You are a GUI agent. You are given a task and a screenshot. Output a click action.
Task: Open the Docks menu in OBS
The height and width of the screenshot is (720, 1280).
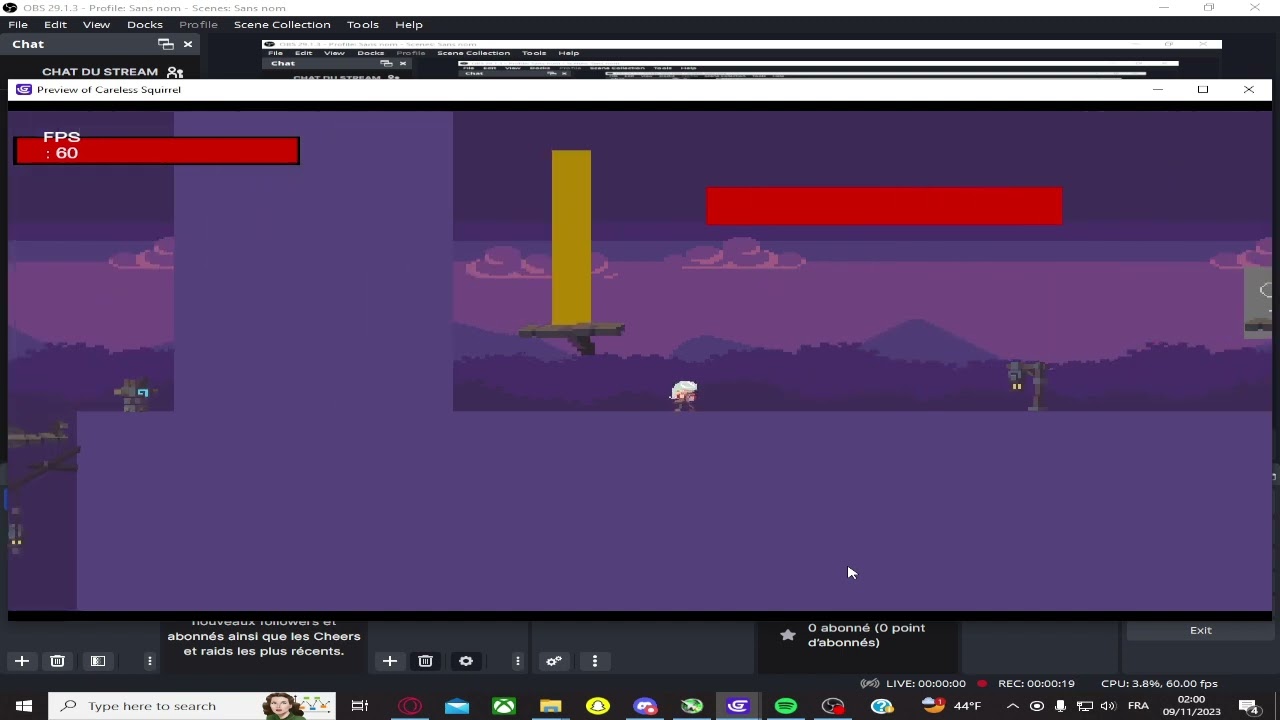pos(145,24)
